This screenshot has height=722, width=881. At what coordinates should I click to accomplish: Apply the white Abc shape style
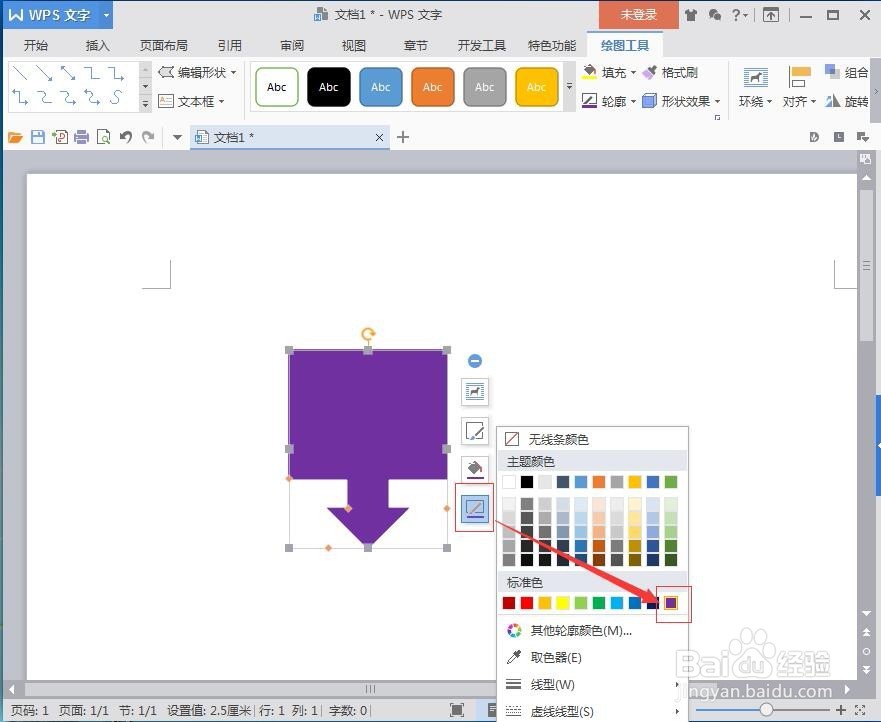276,87
